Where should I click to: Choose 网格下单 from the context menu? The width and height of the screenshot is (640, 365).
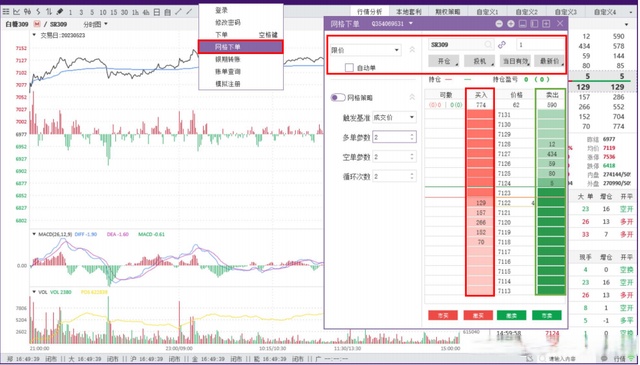(240, 47)
